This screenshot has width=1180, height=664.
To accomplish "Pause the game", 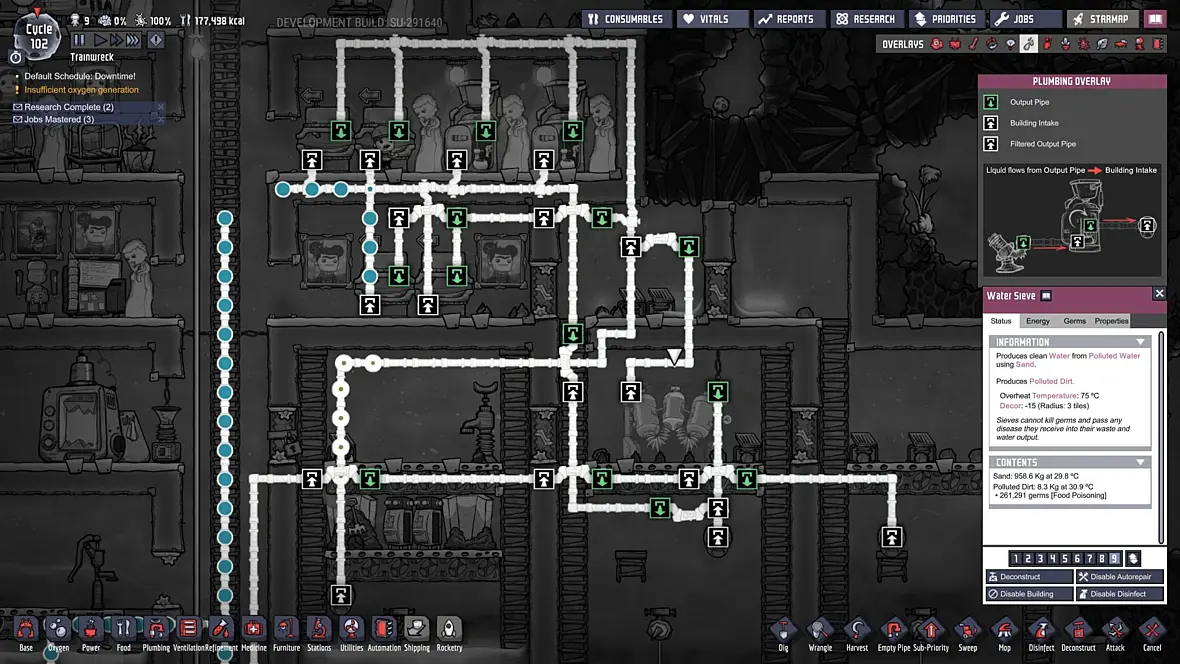I will [x=80, y=40].
